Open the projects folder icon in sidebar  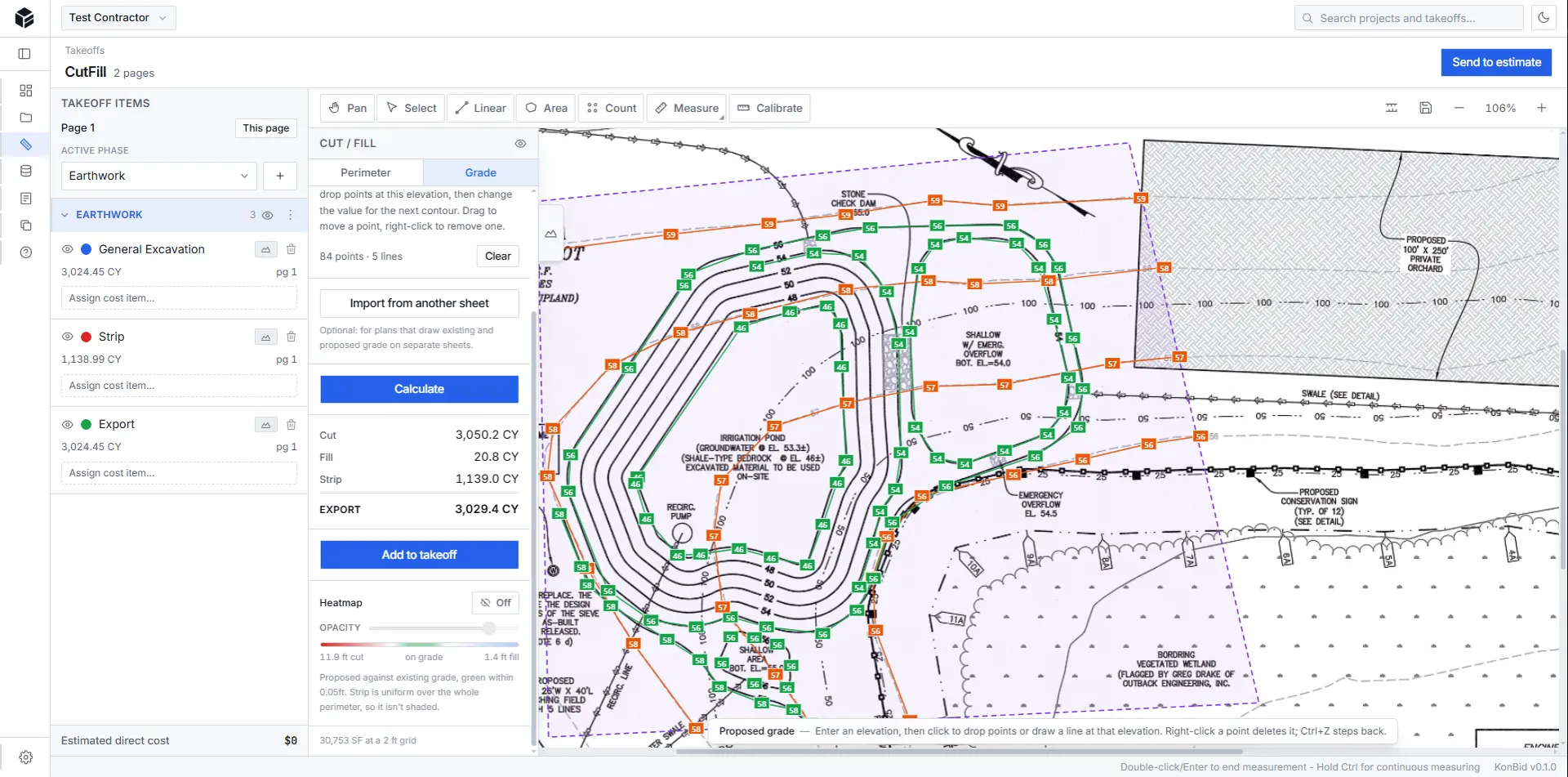(x=25, y=118)
